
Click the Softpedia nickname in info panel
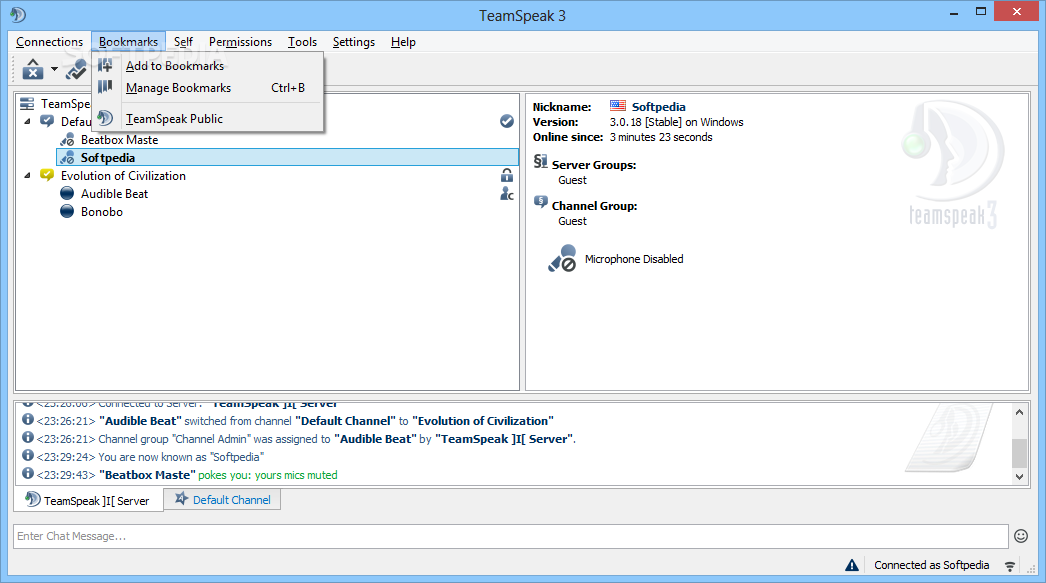pyautogui.click(x=658, y=107)
